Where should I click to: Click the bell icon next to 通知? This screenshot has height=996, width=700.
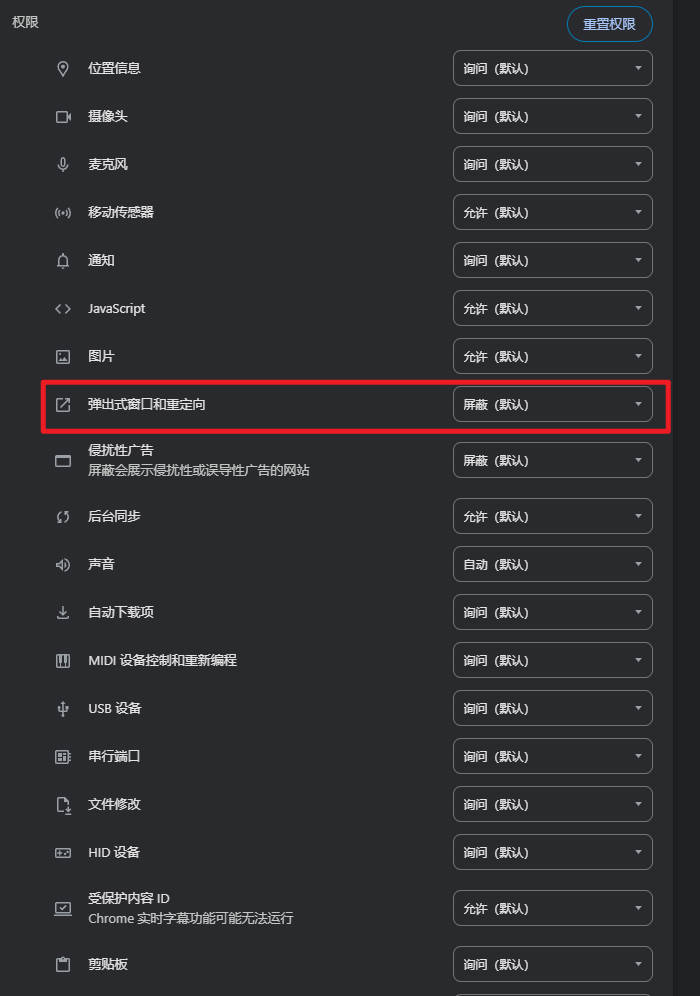(62, 260)
